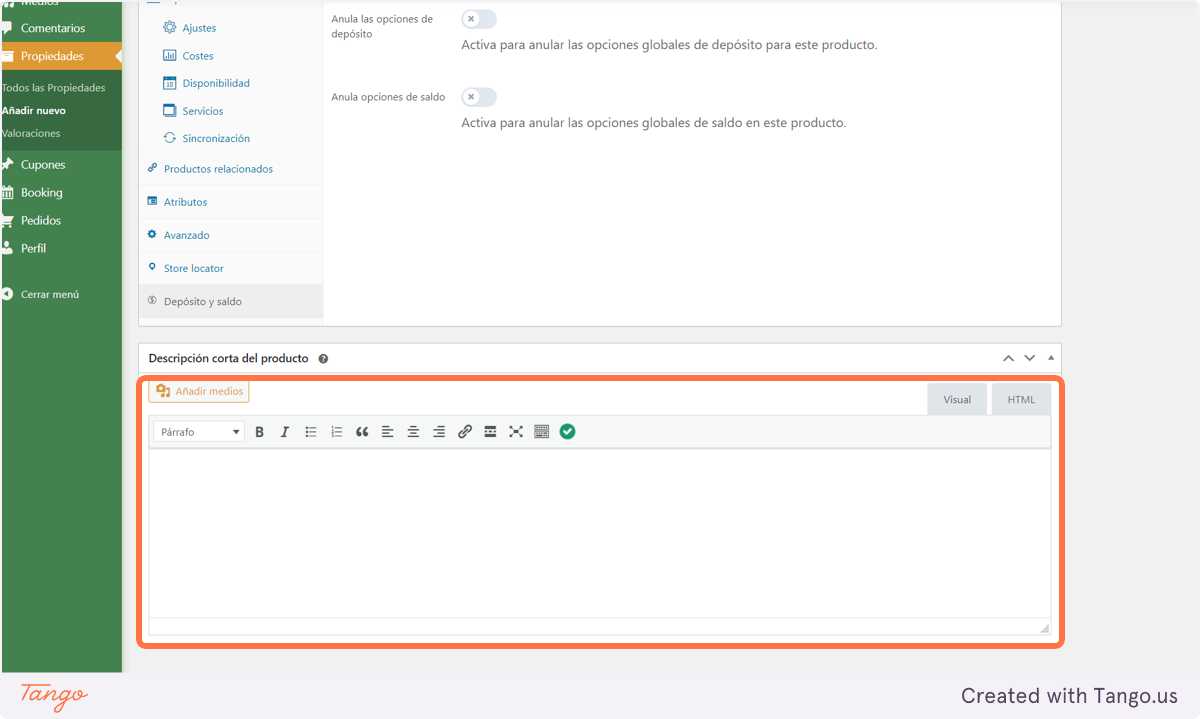
Task: Align text right
Action: tap(439, 432)
